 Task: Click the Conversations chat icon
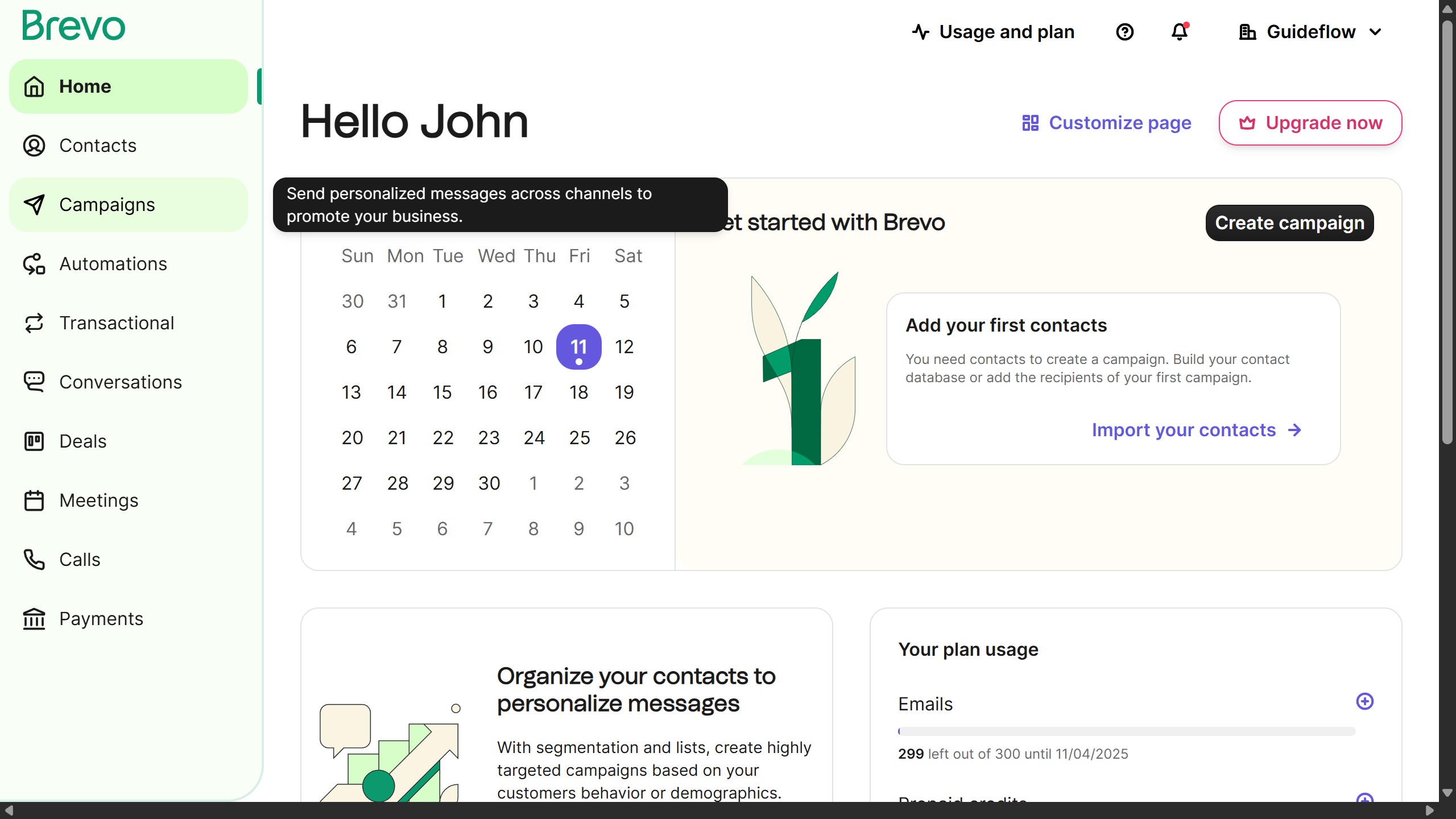tap(34, 382)
